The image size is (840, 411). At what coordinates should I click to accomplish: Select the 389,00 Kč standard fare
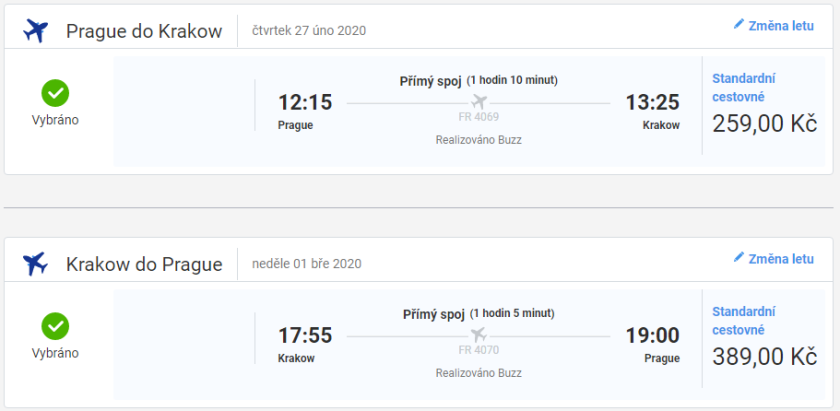[764, 355]
